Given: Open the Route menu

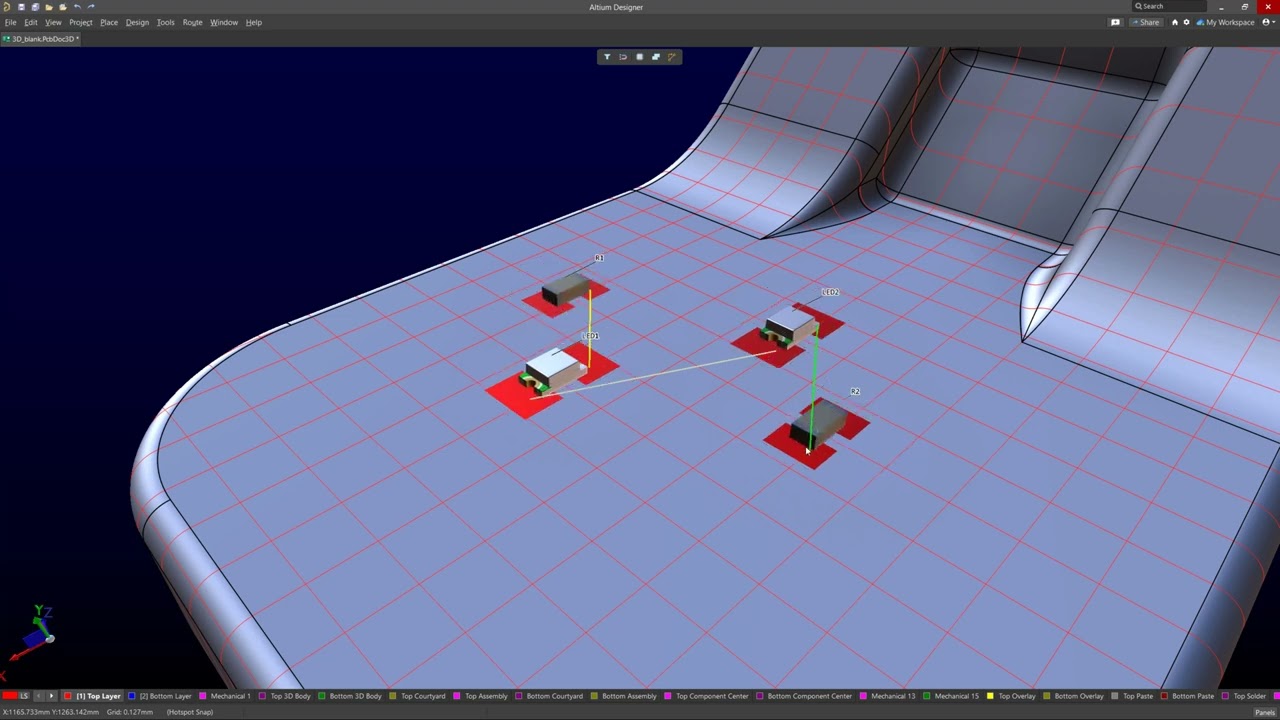Looking at the screenshot, I should (x=192, y=22).
